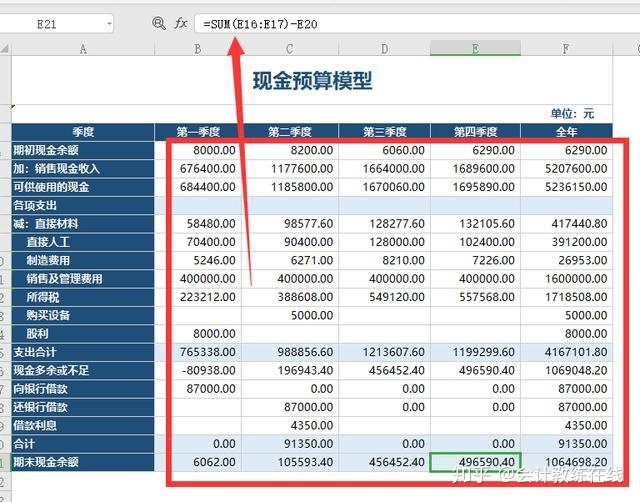Select the 期初现金余额 row label
Screen dimensions: 640x502
pyautogui.click(x=83, y=150)
